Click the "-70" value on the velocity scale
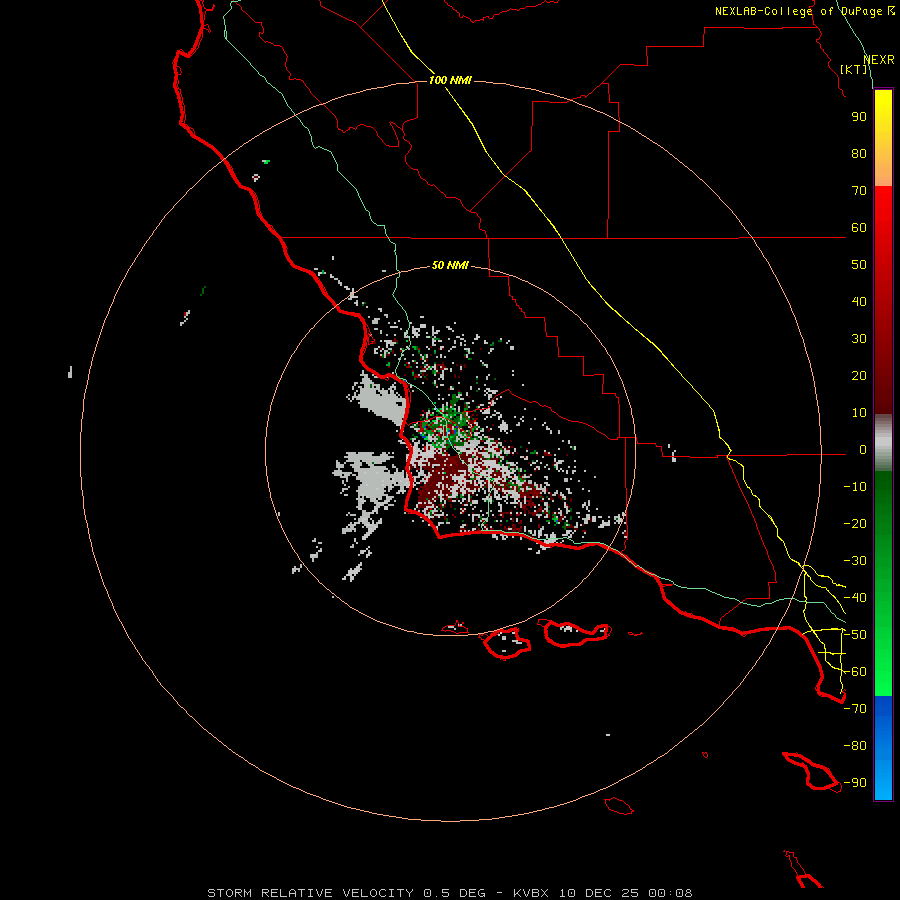The image size is (900, 900). (x=855, y=709)
